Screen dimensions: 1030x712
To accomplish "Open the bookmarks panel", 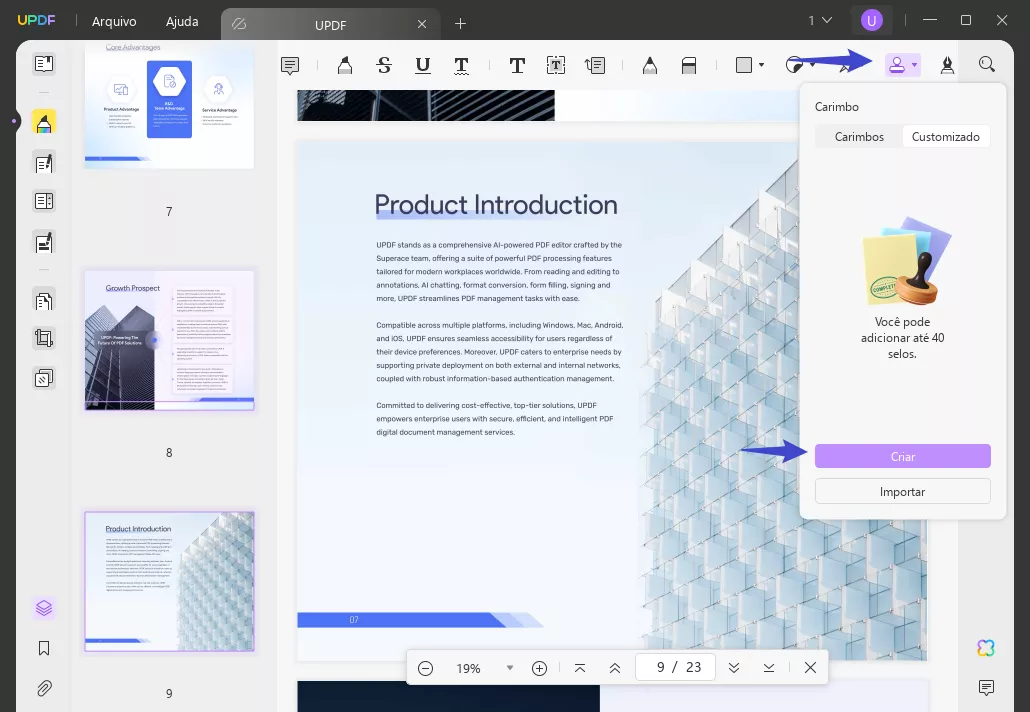I will [x=42, y=648].
